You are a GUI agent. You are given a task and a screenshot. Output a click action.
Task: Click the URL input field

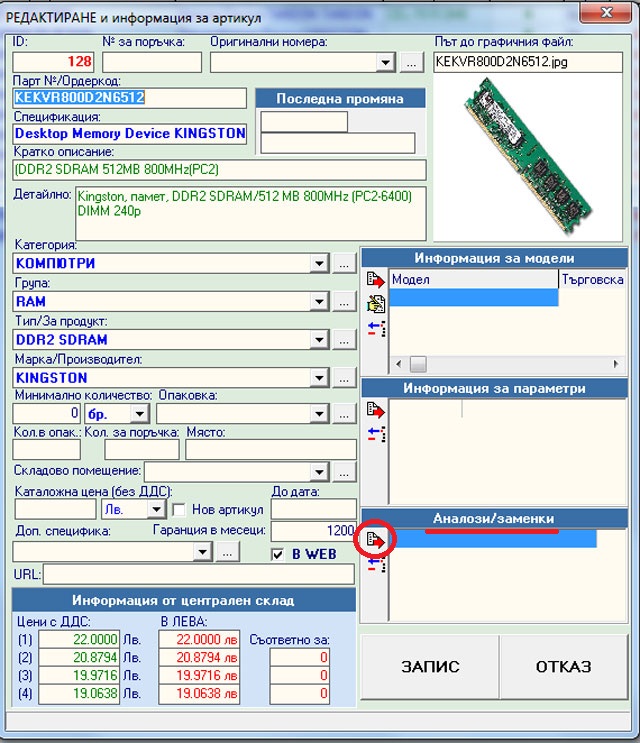pos(199,575)
